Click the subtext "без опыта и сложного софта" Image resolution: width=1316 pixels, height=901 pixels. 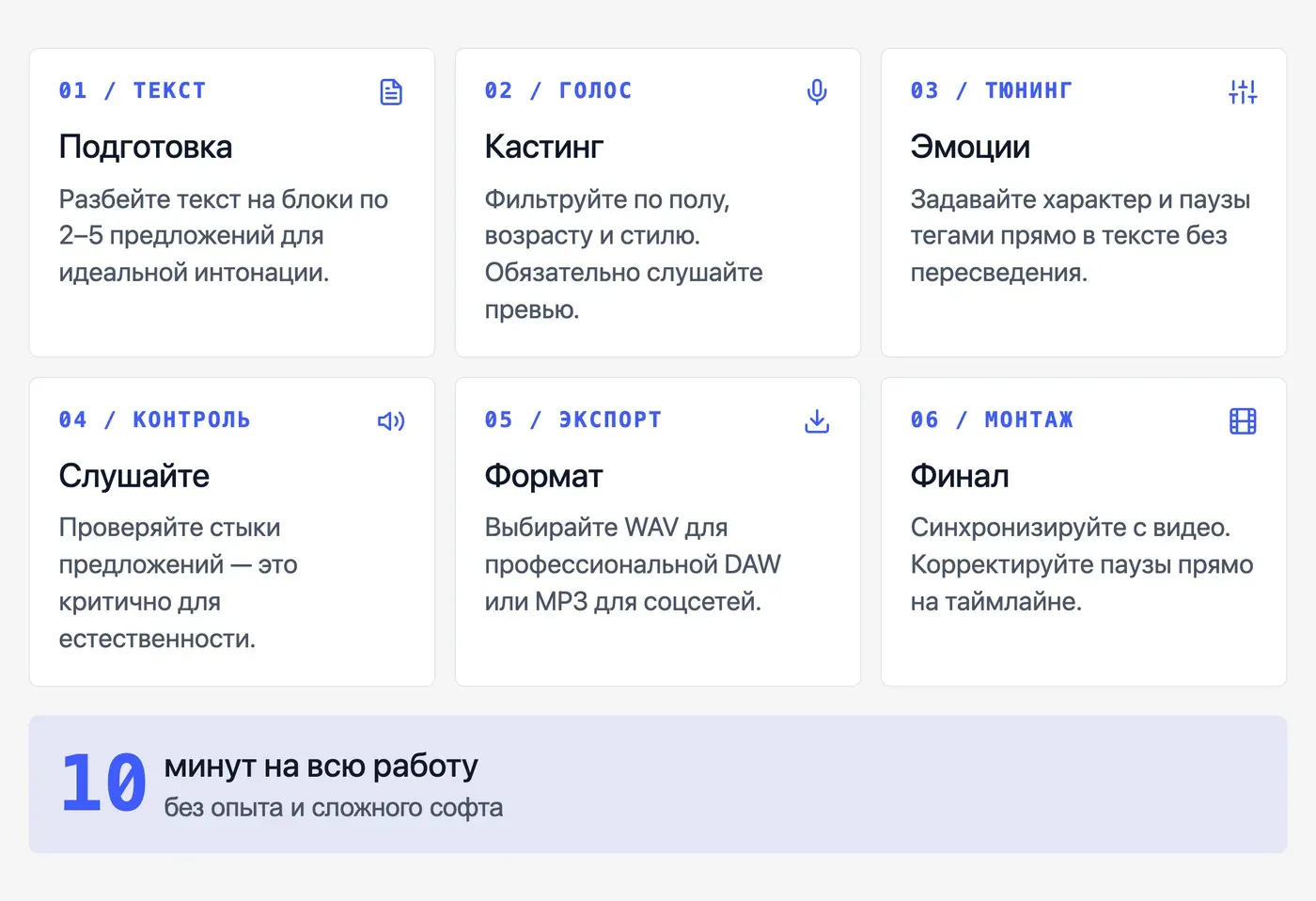334,808
